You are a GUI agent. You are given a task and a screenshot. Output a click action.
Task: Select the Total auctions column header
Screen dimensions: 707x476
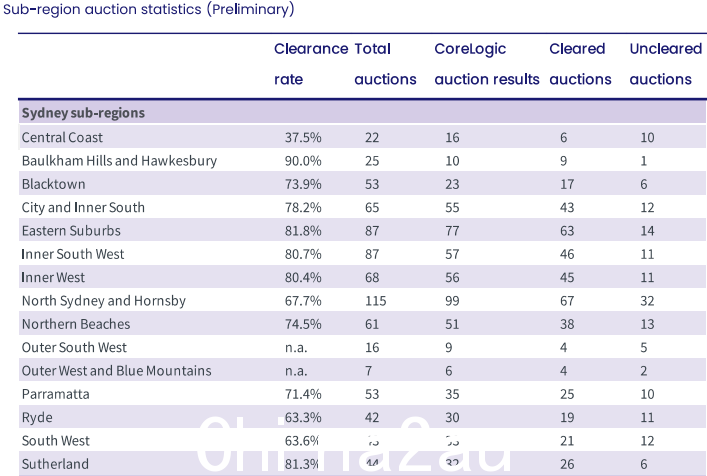(385, 64)
